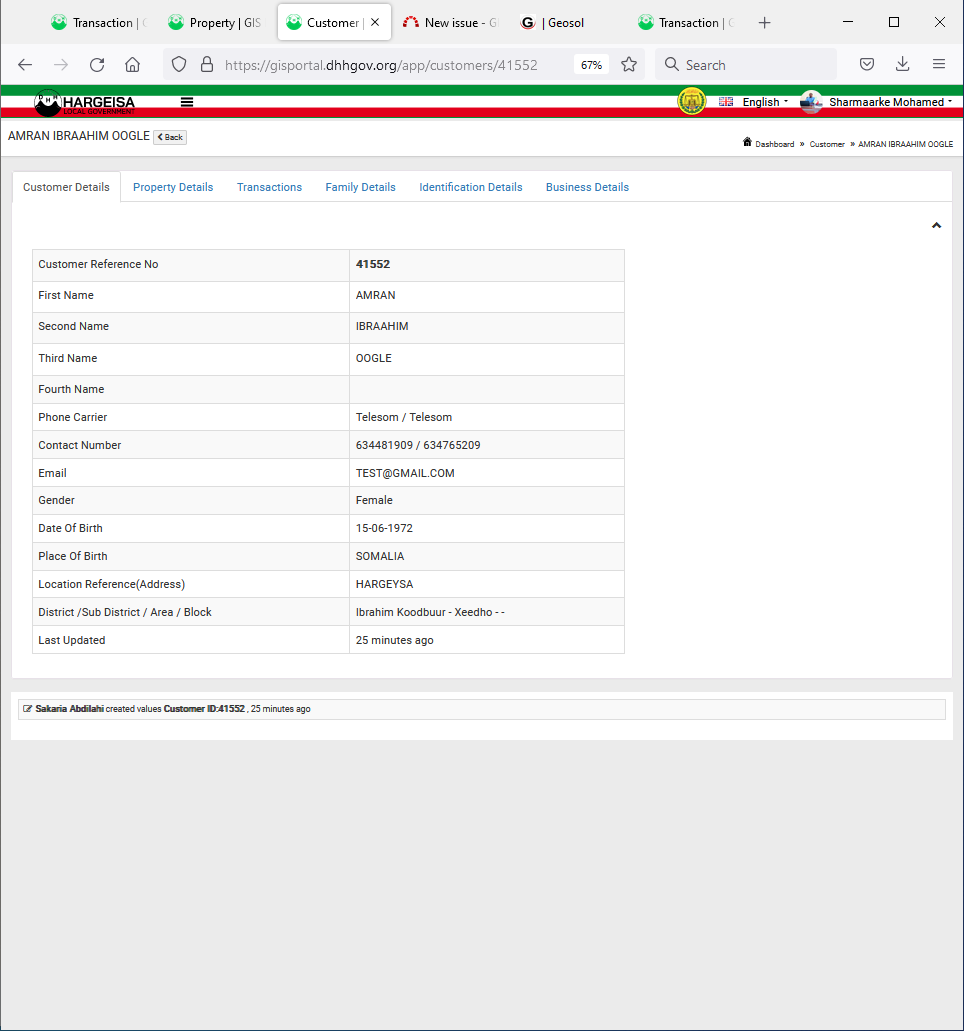Screen dimensions: 964x1031
Task: Click the Save to Pocket icon
Action: [867, 64]
